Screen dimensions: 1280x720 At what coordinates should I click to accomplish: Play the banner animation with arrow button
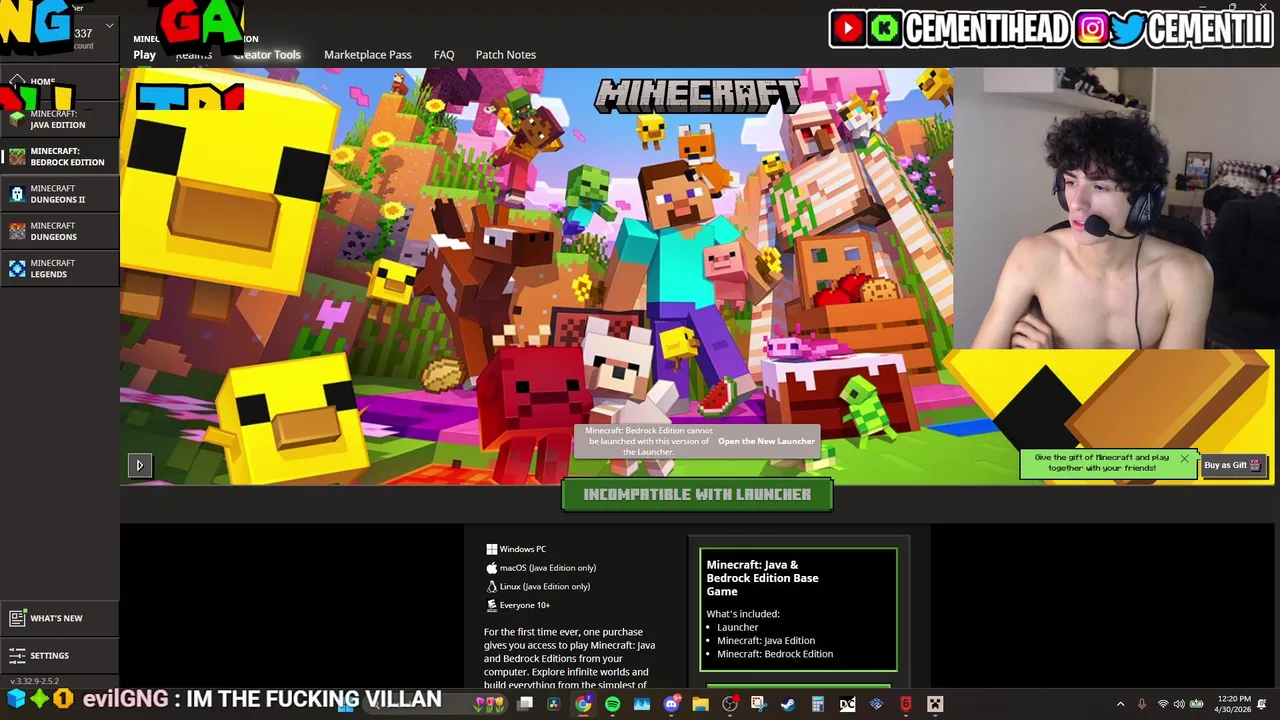click(140, 465)
